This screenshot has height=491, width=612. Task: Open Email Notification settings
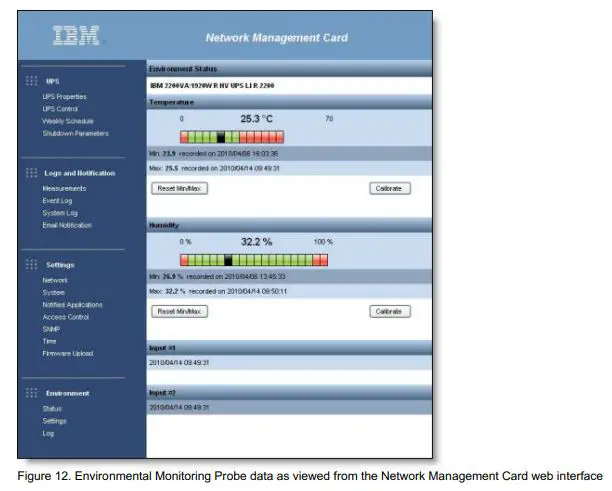click(67, 225)
